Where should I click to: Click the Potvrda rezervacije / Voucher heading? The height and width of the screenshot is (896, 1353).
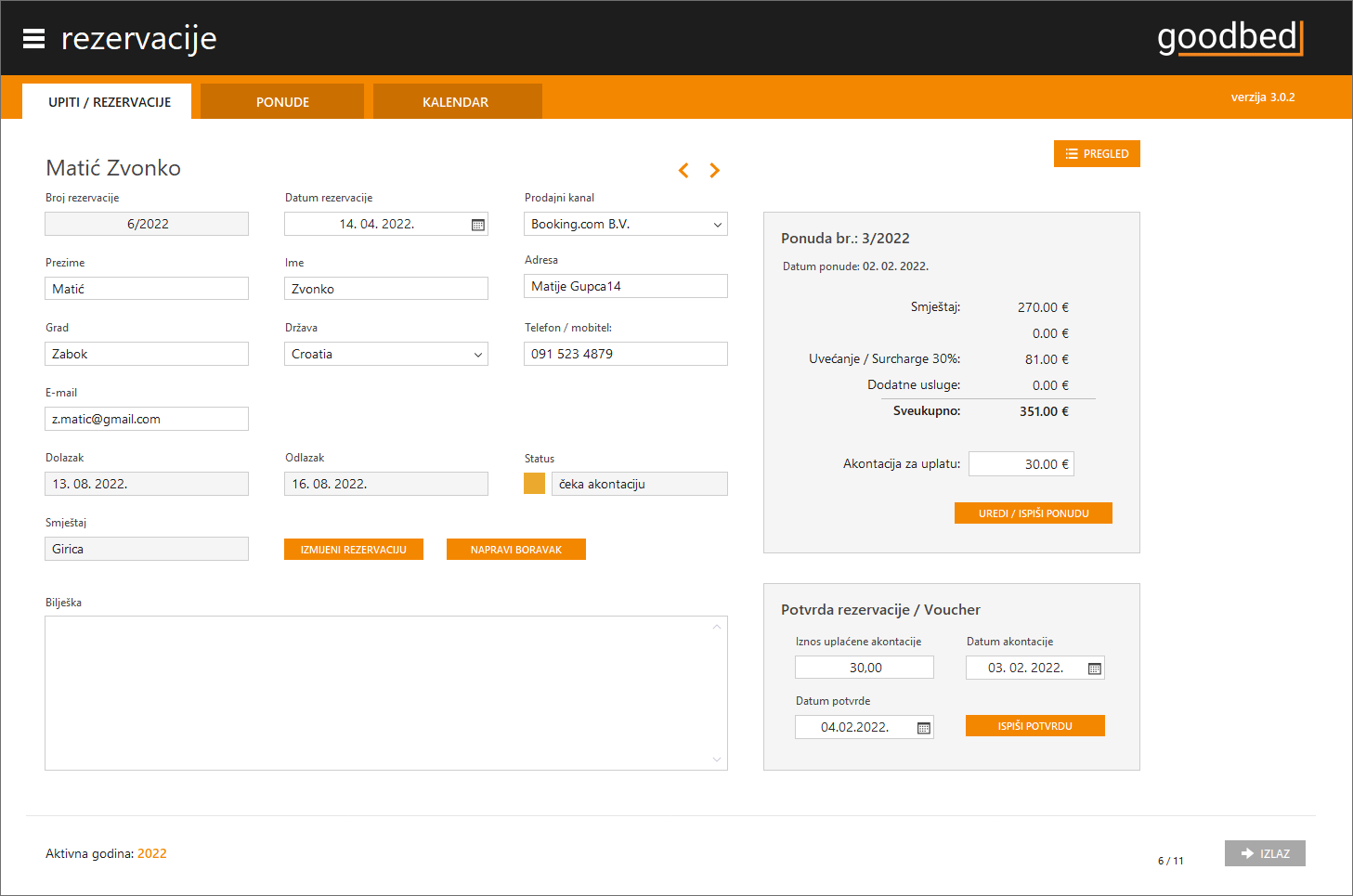point(880,610)
